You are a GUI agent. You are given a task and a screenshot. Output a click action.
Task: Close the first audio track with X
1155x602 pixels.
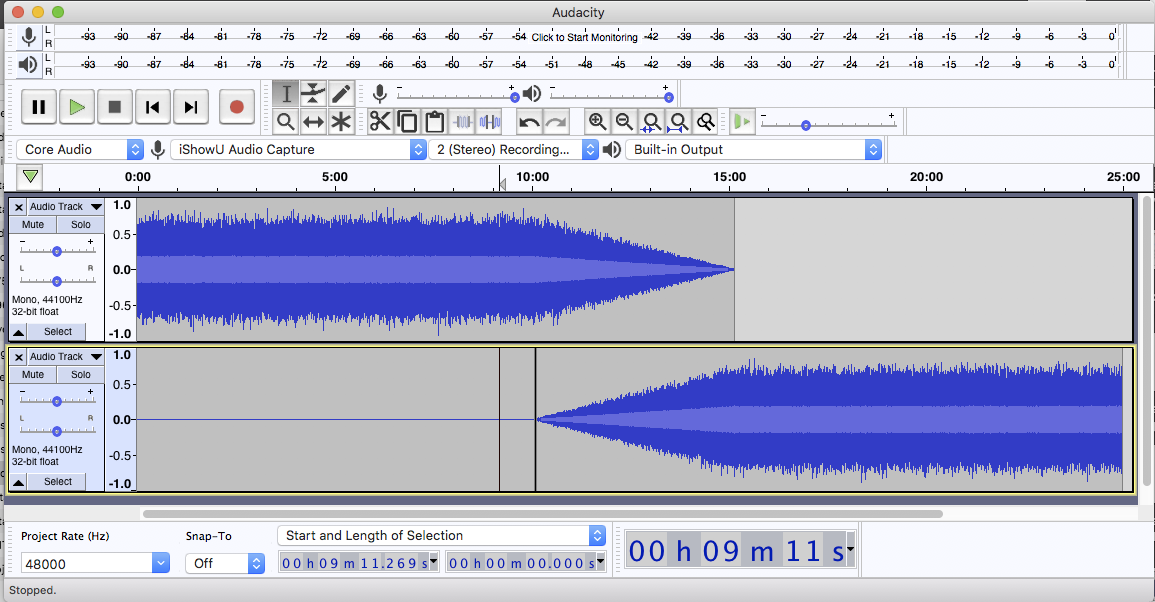pos(19,208)
